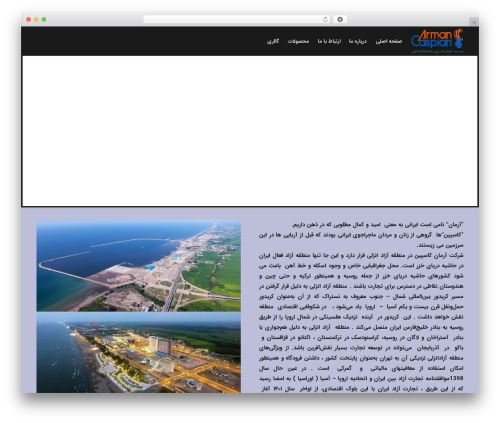Open the ارتباط با ما menu item

(329, 41)
